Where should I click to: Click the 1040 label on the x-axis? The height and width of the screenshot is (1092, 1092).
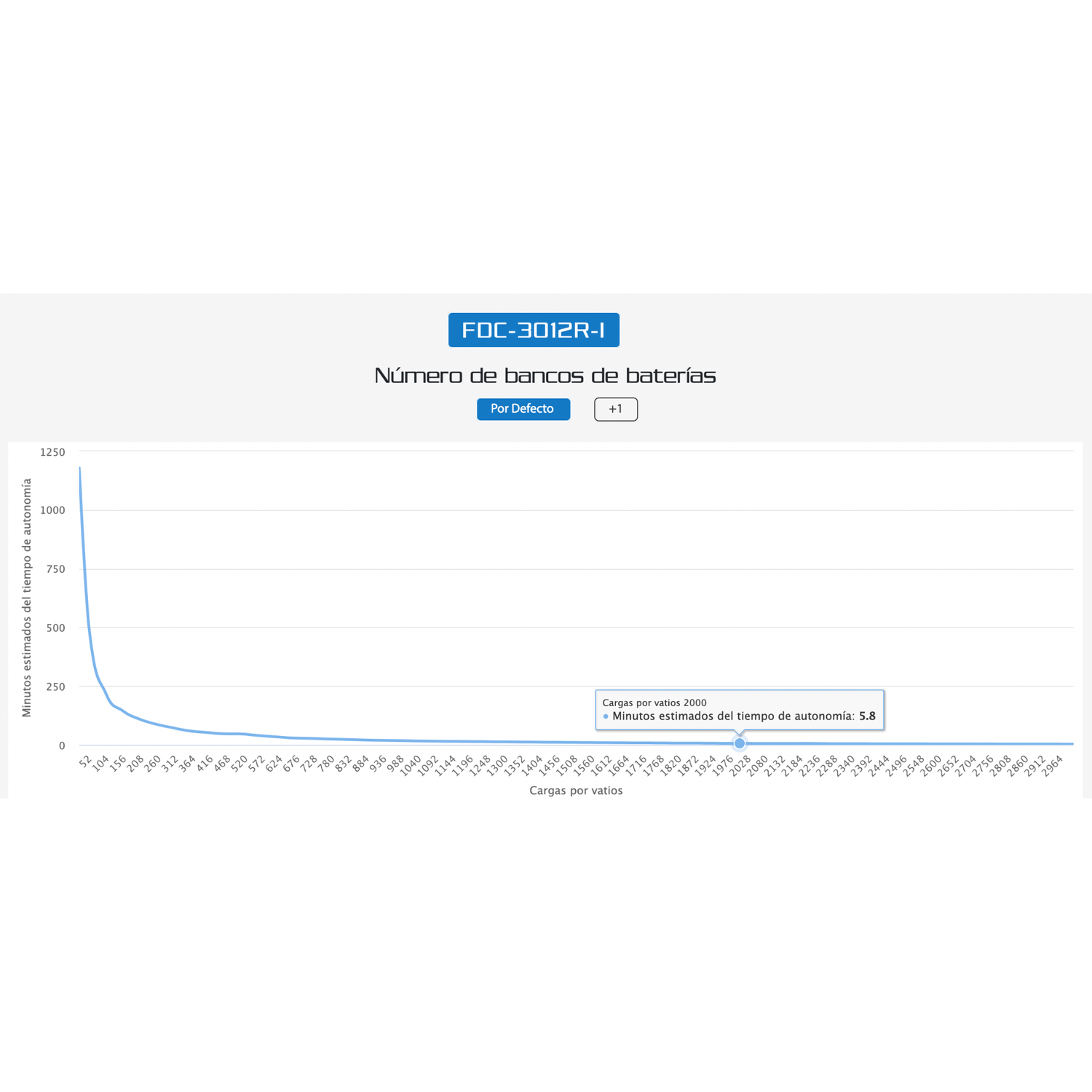pyautogui.click(x=410, y=765)
